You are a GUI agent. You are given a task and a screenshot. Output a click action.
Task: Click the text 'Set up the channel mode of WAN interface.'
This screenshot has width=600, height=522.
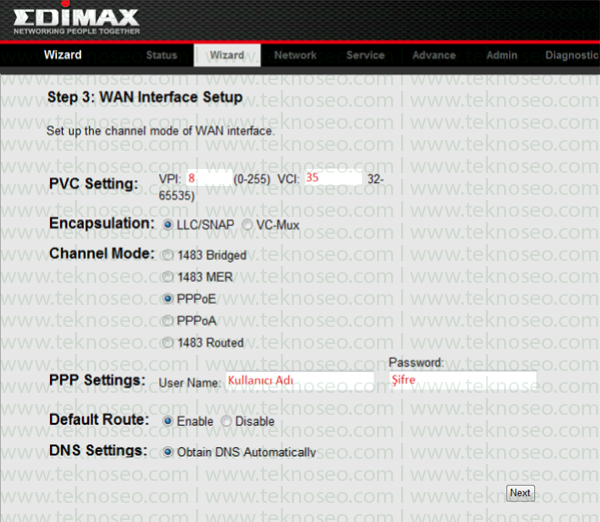(x=160, y=131)
